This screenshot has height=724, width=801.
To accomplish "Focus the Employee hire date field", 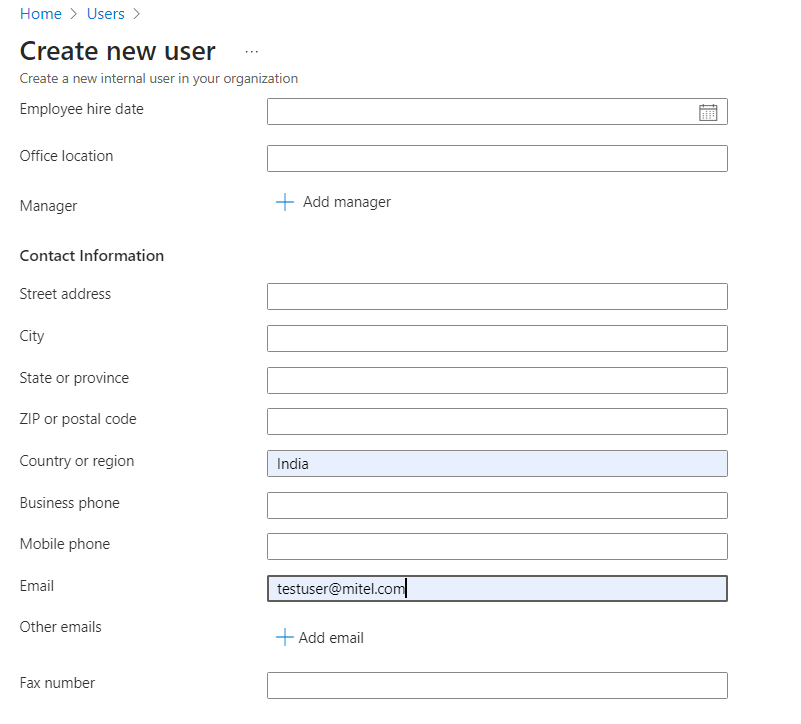I will coord(480,112).
